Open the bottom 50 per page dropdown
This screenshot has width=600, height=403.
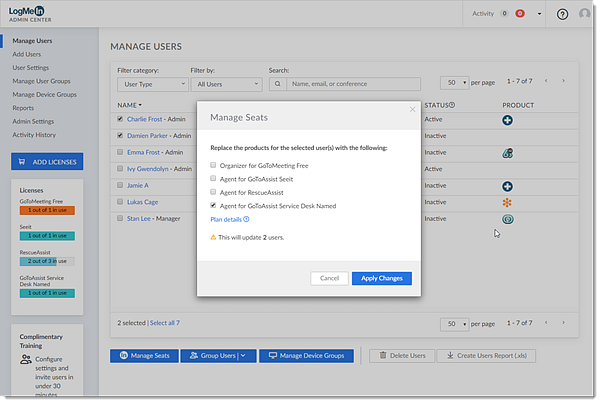[454, 324]
